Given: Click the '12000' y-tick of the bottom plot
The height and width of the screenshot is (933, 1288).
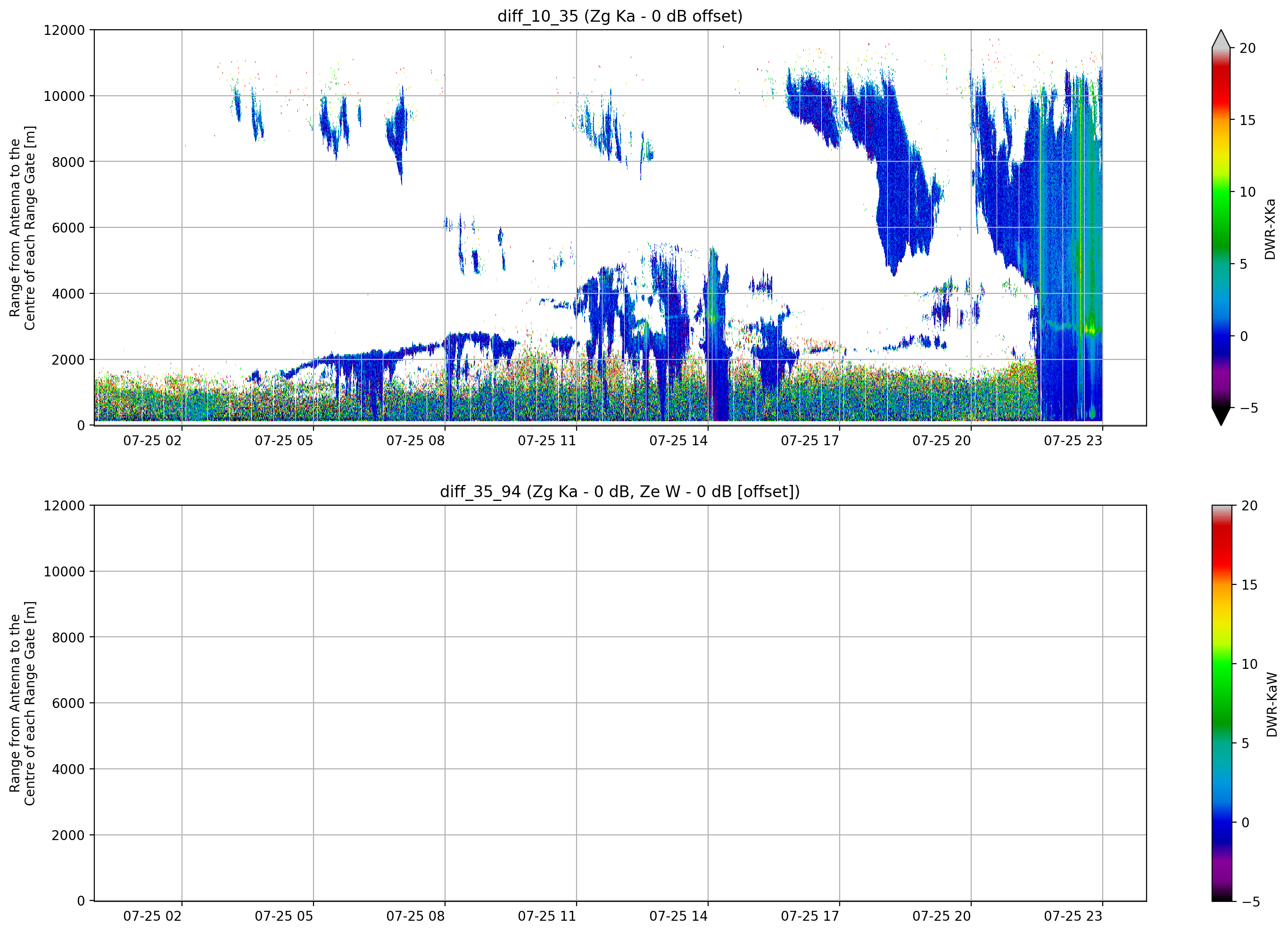Looking at the screenshot, I should click(64, 506).
